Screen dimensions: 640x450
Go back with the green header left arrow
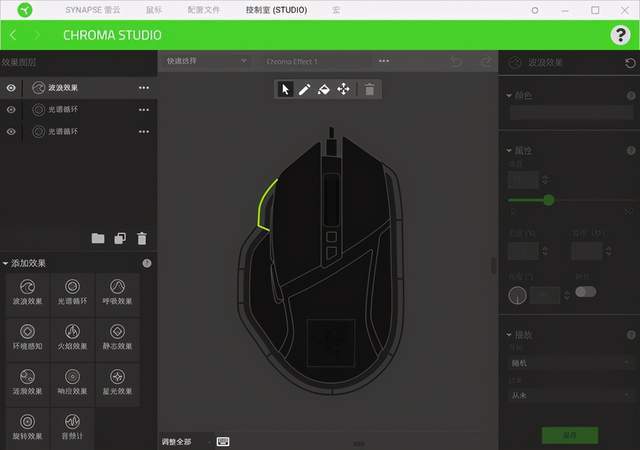pyautogui.click(x=13, y=35)
